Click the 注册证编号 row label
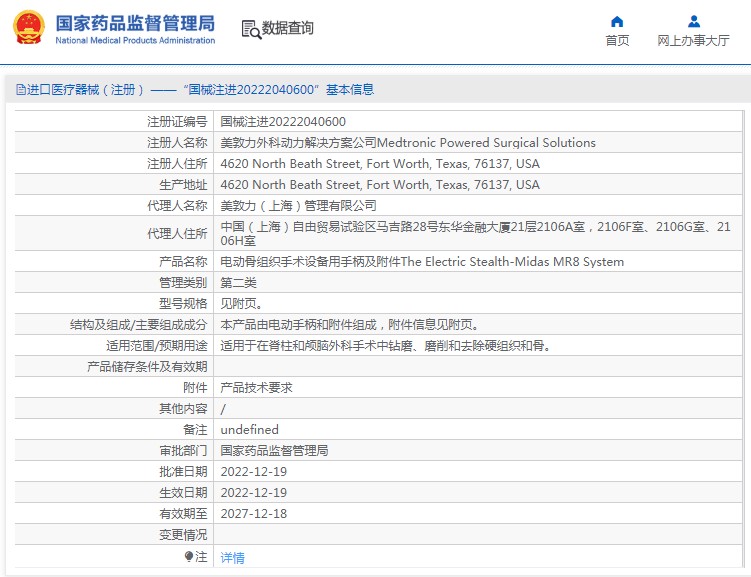The image size is (751, 577). point(177,122)
